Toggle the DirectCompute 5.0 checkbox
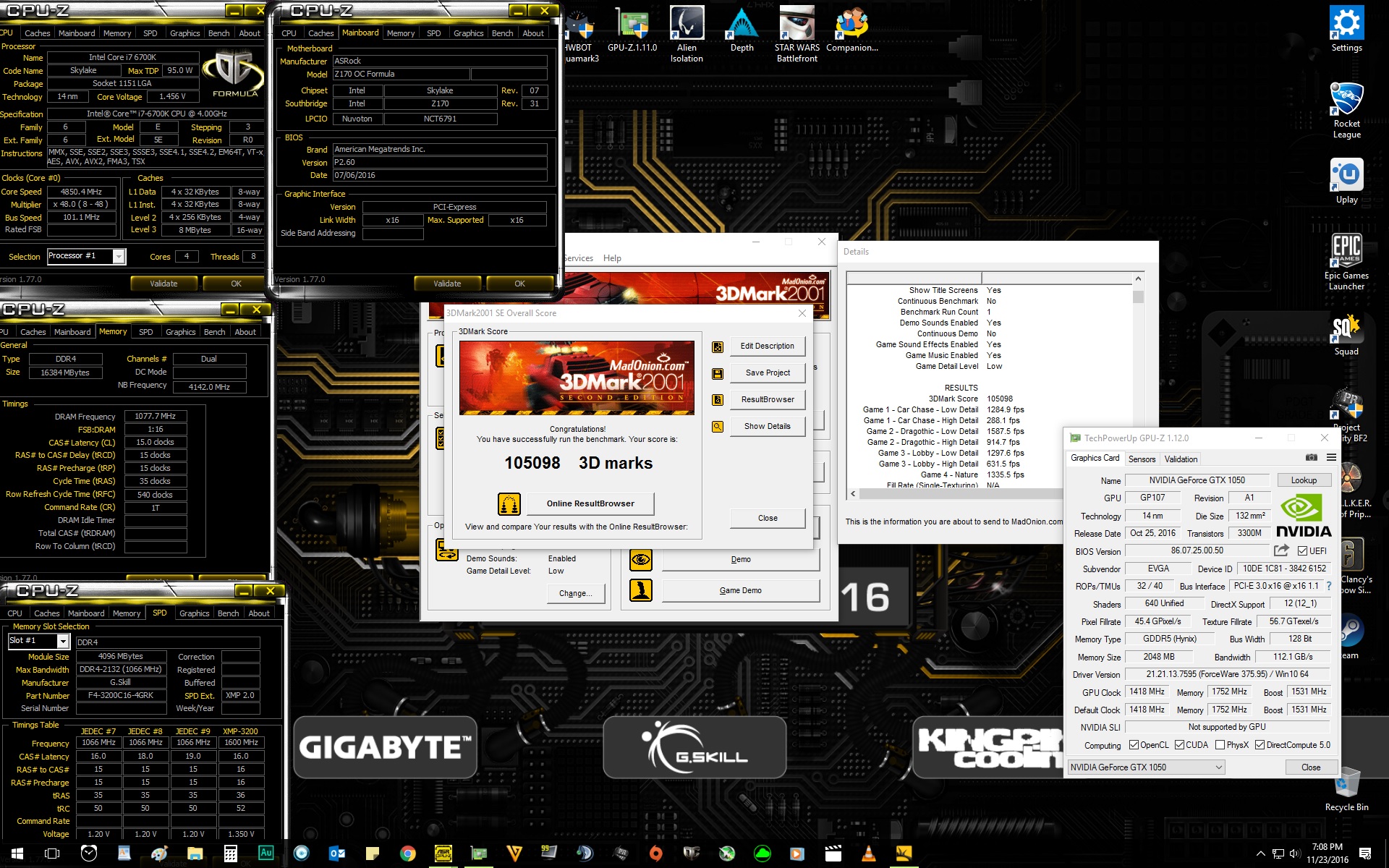This screenshot has height=868, width=1389. [x=1260, y=745]
